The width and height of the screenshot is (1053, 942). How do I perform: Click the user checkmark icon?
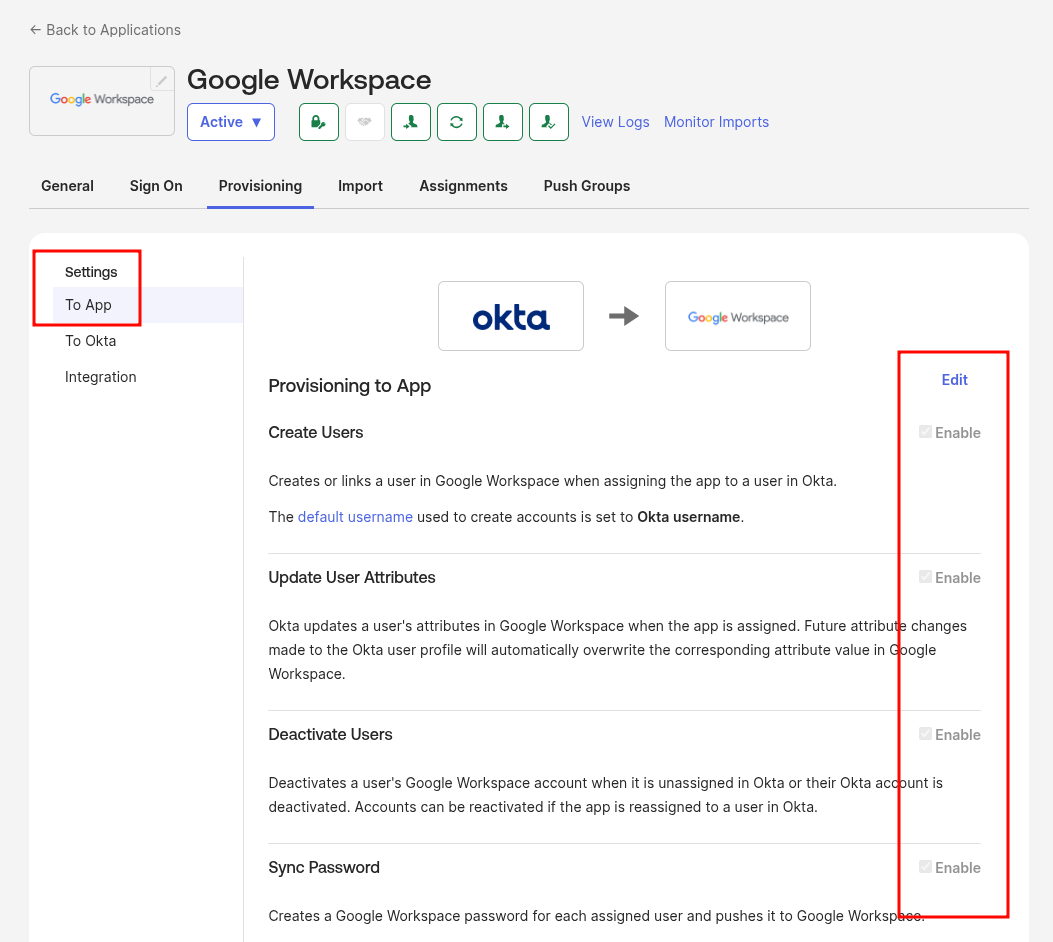tap(549, 122)
